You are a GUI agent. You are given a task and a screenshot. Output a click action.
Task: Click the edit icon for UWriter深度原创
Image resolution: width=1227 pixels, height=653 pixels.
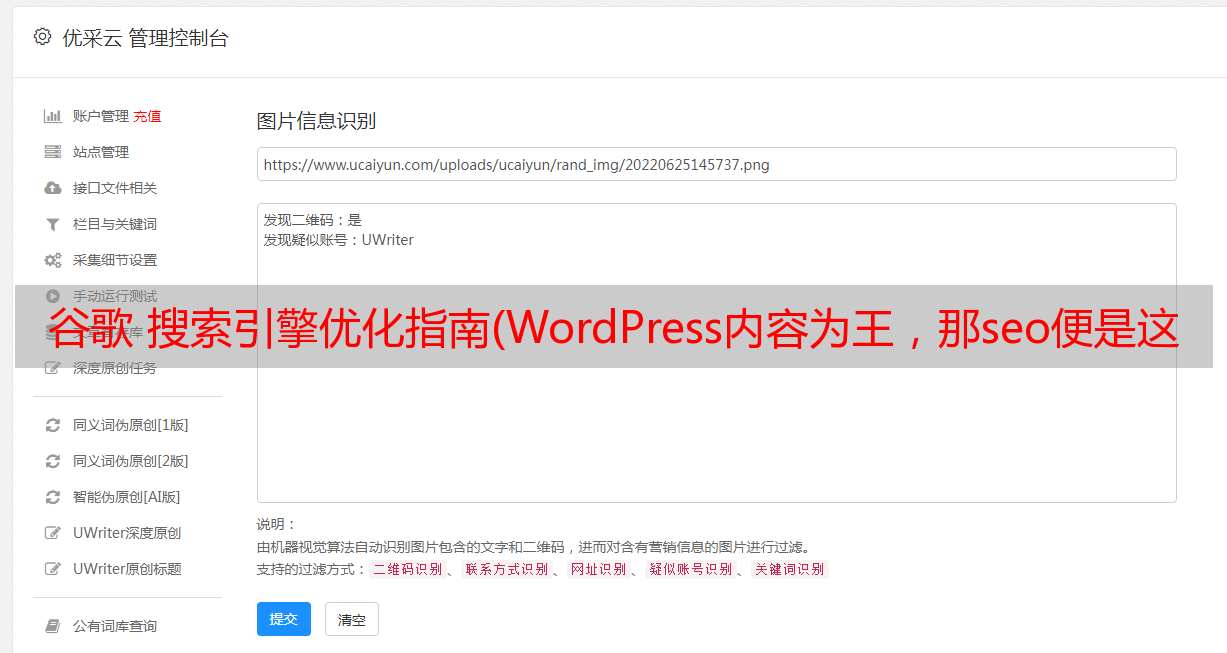pyautogui.click(x=53, y=533)
